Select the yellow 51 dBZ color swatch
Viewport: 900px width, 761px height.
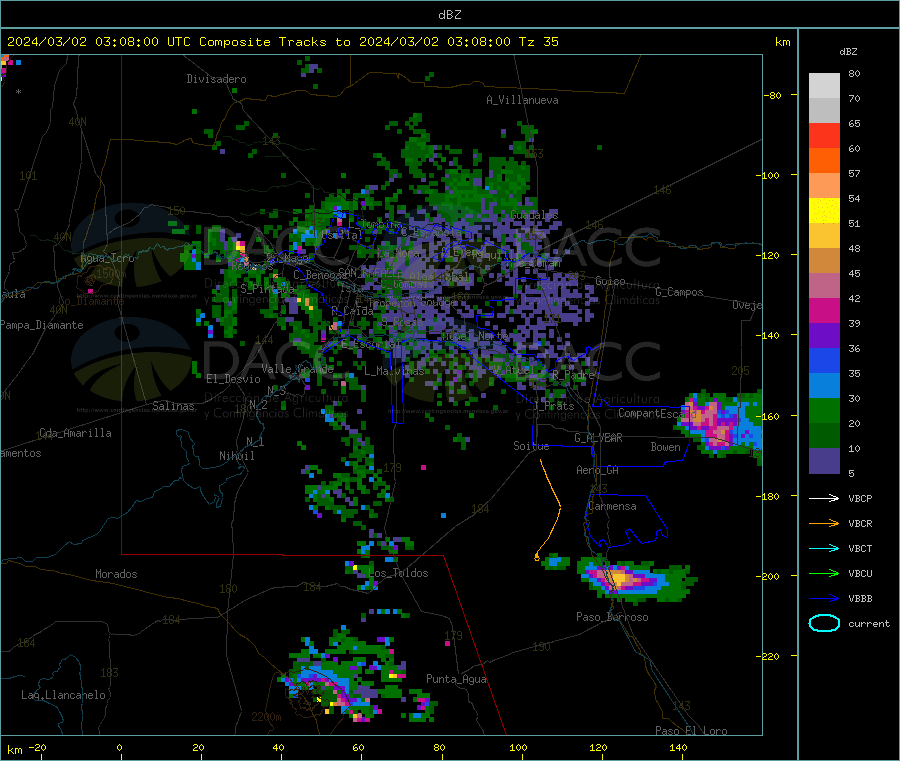[824, 211]
